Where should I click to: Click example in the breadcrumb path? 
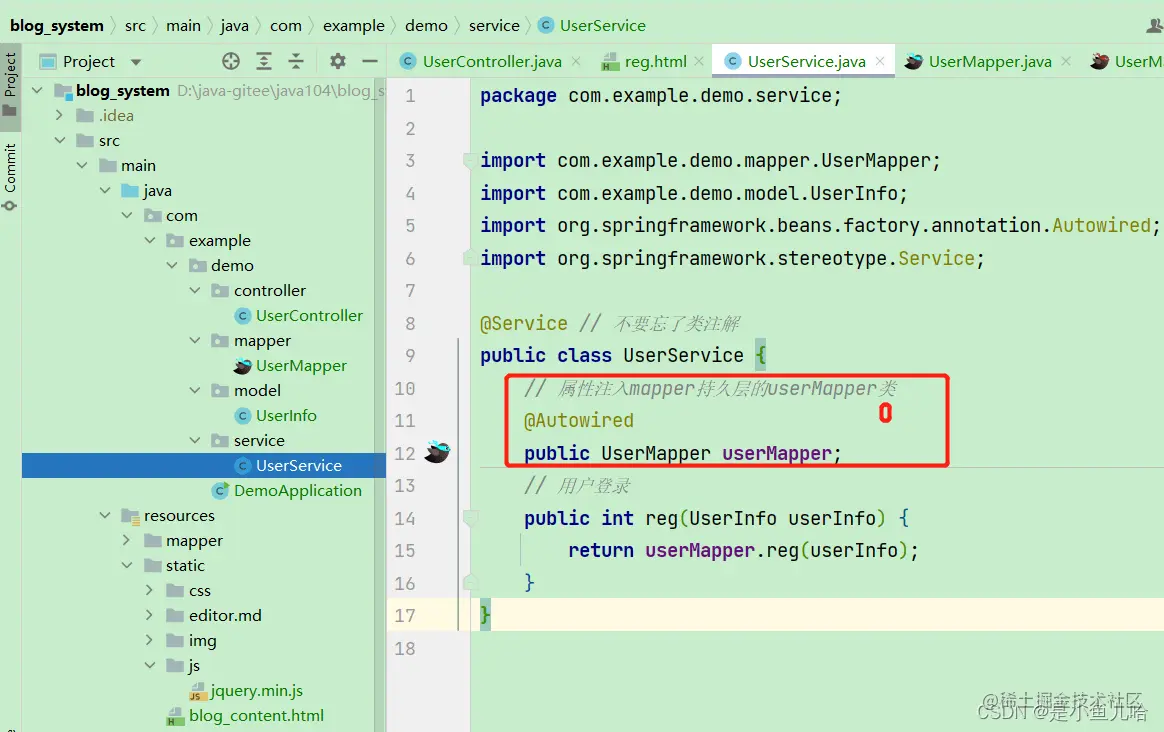pyautogui.click(x=353, y=25)
